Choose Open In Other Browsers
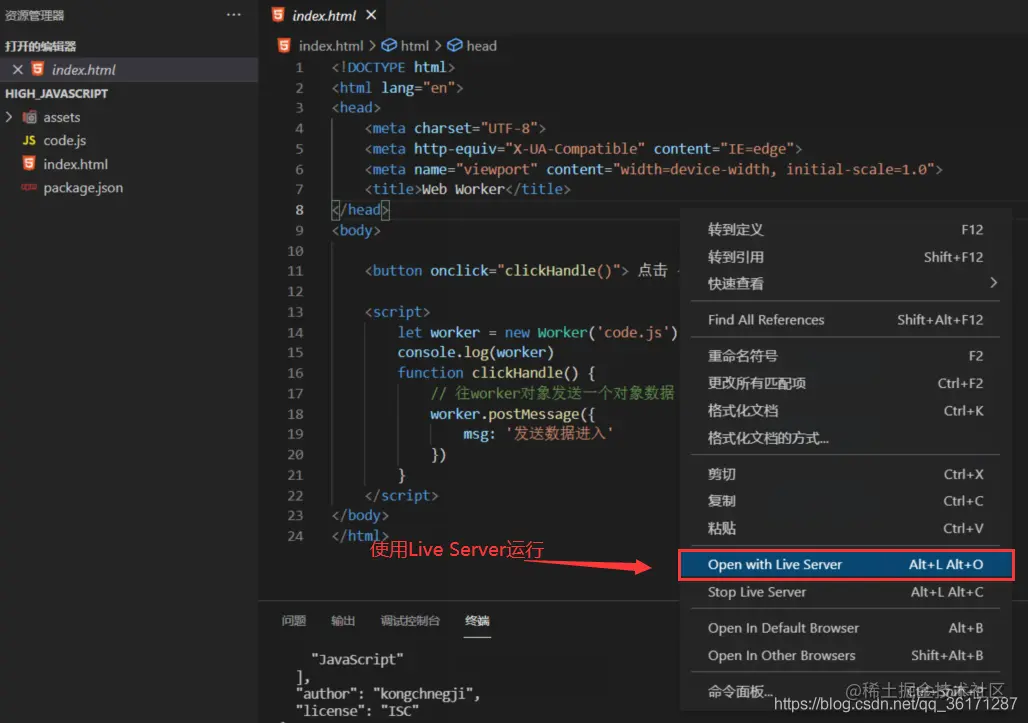The height and width of the screenshot is (723, 1028). pos(845,655)
